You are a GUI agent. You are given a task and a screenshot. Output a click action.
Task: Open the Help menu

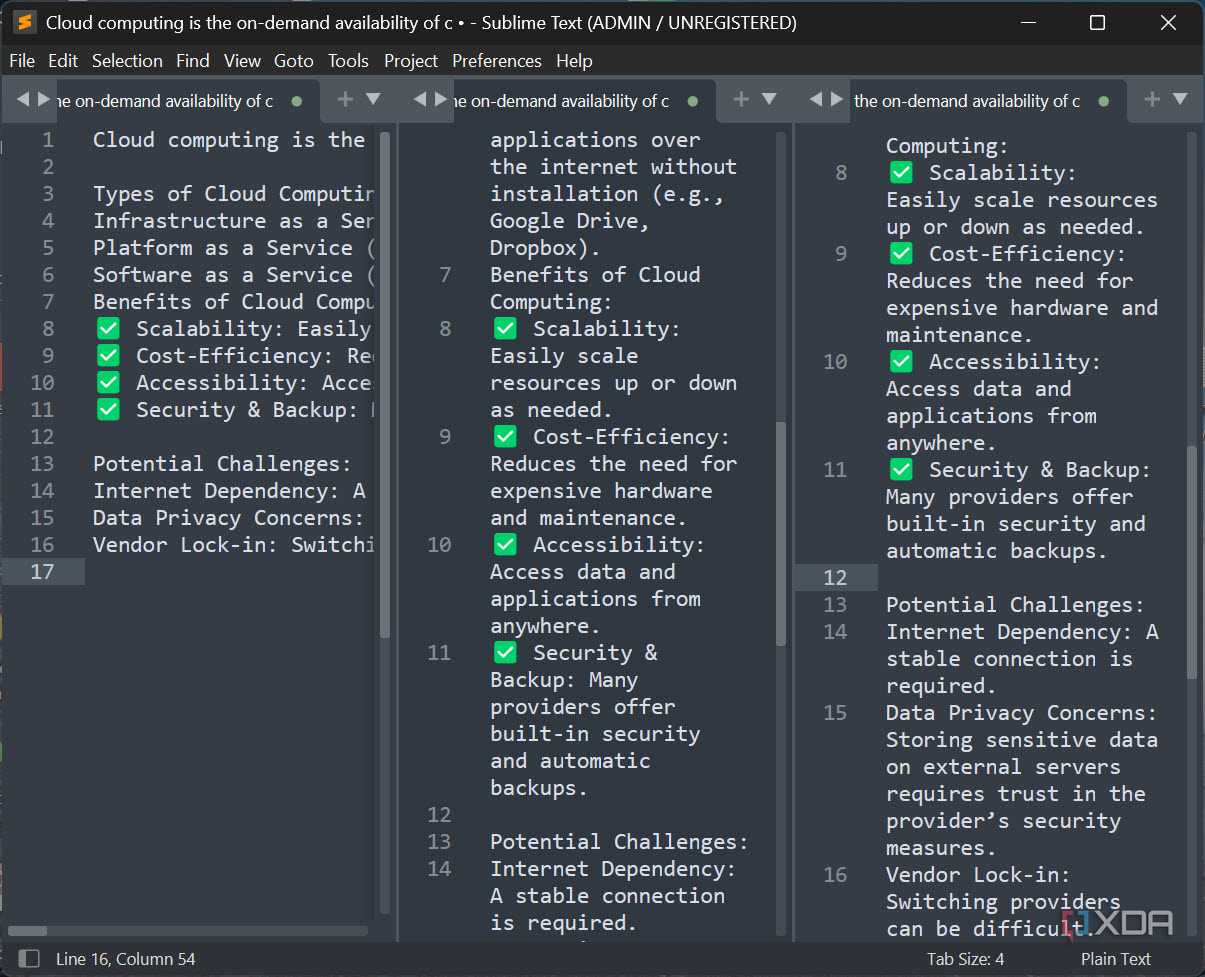pyautogui.click(x=574, y=61)
